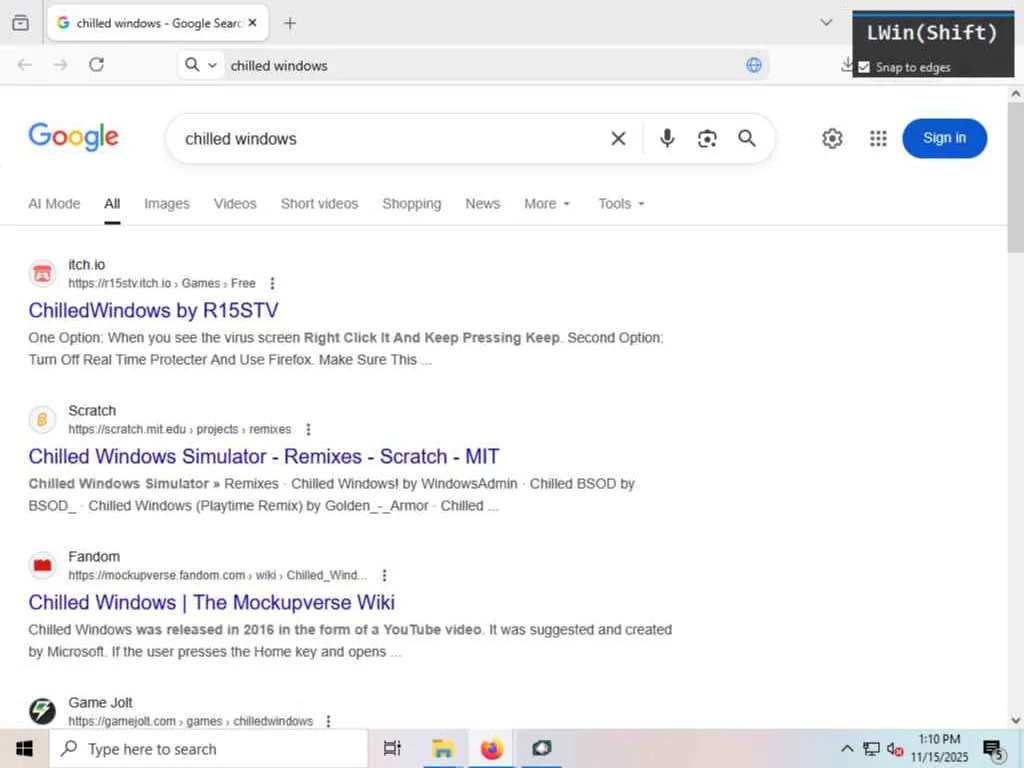Open more options for Game Jolt result
Screen dimensions: 1024x768
[328, 721]
